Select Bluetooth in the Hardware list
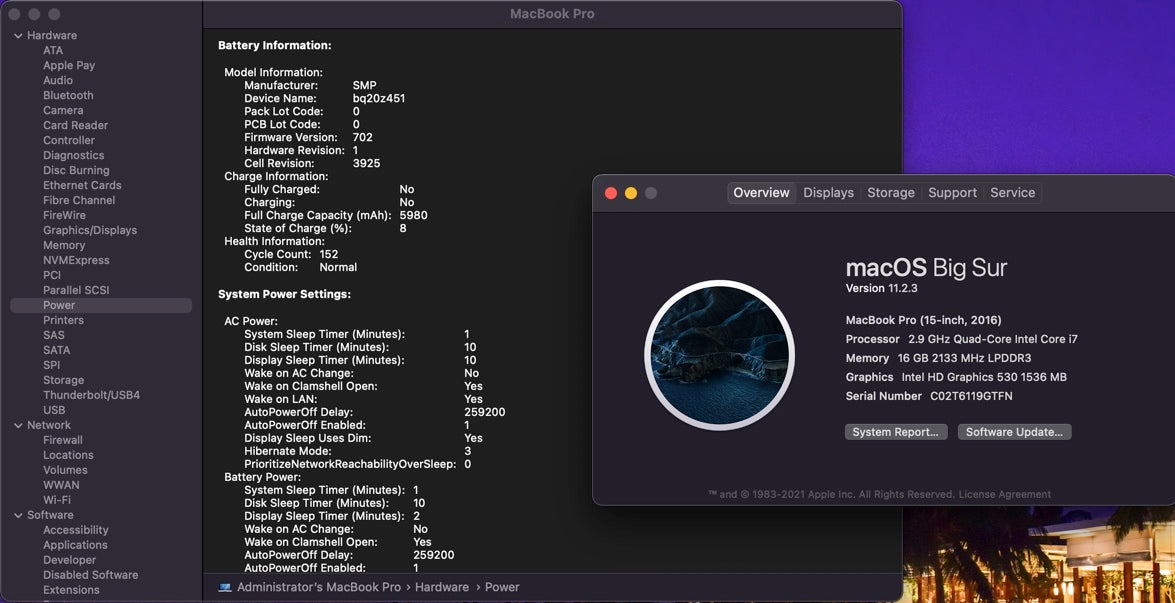Screen dimensions: 1175x603 (68, 95)
